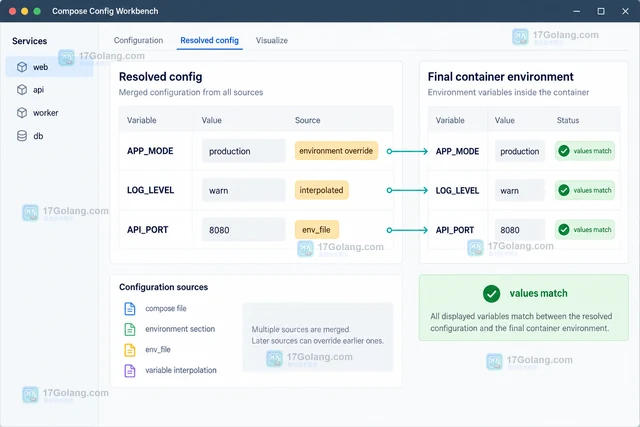
Task: Click APP_MODE variable name in Resolved config
Action: [150, 151]
